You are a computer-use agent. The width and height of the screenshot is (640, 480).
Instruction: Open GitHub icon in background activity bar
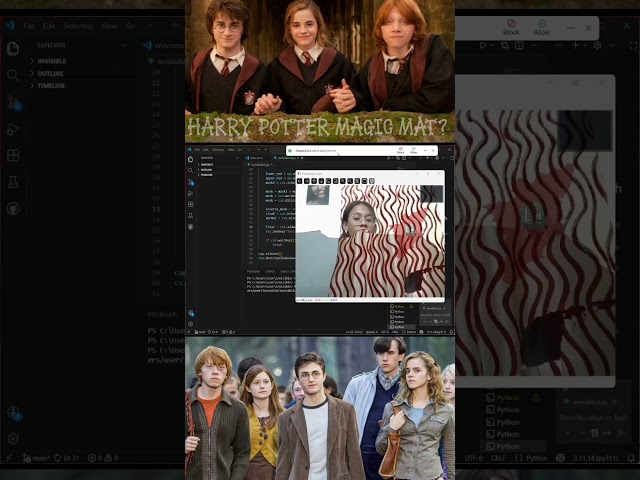[13, 209]
